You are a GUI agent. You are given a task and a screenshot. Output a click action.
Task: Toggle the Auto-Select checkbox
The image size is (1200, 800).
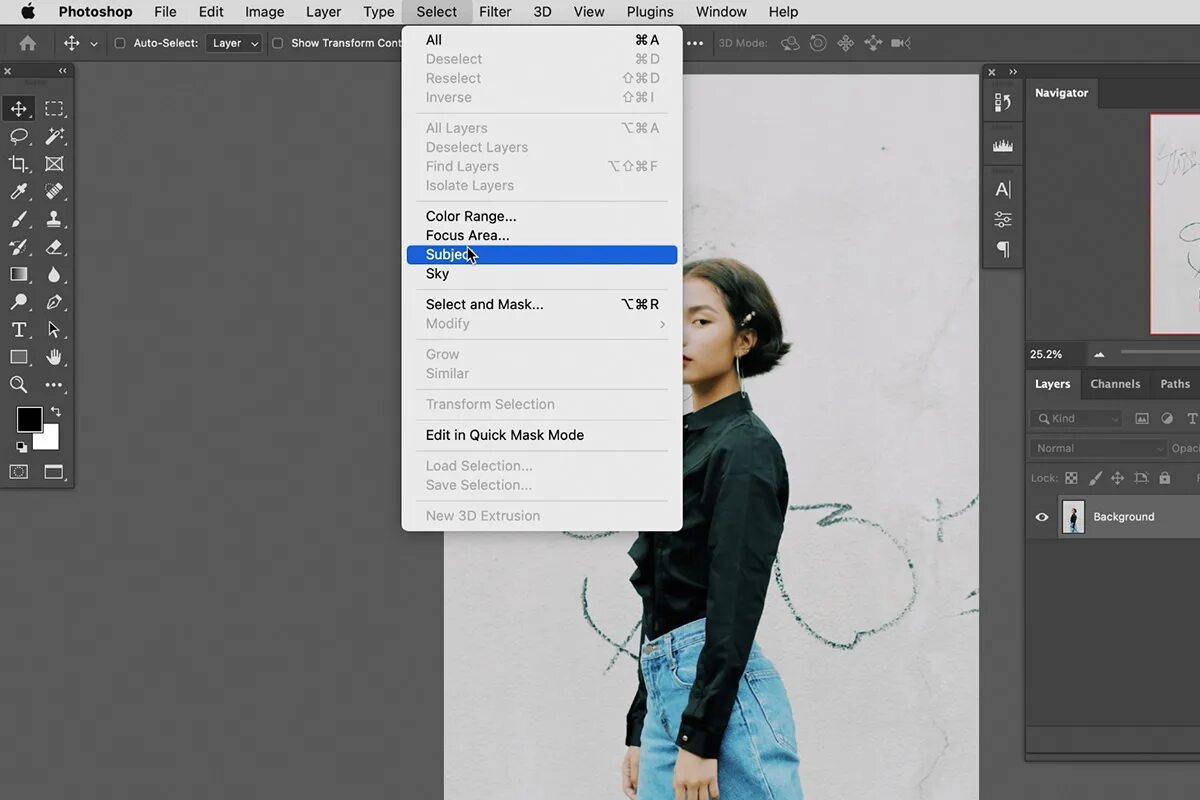(120, 43)
